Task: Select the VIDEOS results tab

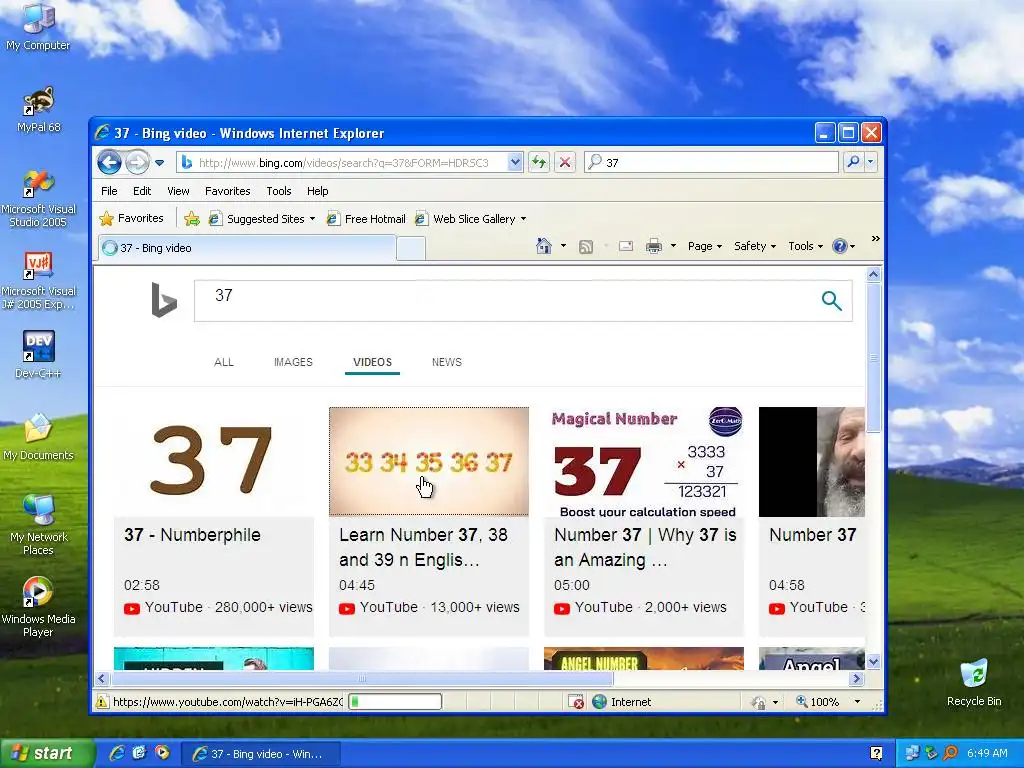Action: click(372, 362)
